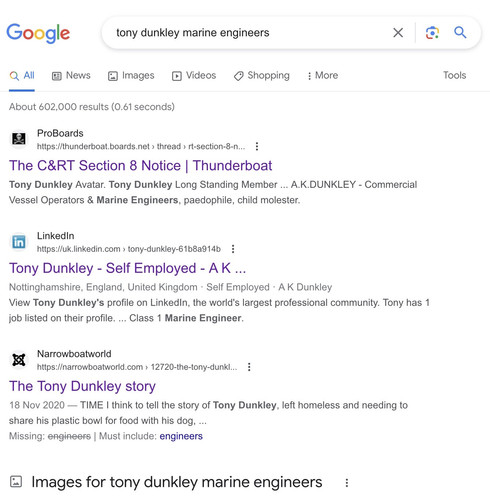The height and width of the screenshot is (500, 490).
Task: Click the blue magnifier search icon
Action: click(x=460, y=32)
